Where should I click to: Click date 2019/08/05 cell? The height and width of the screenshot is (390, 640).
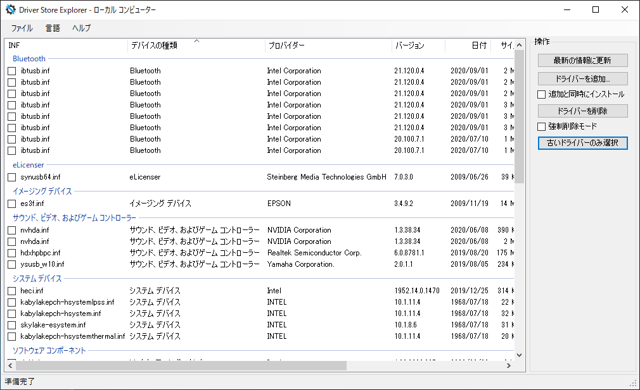[469, 264]
